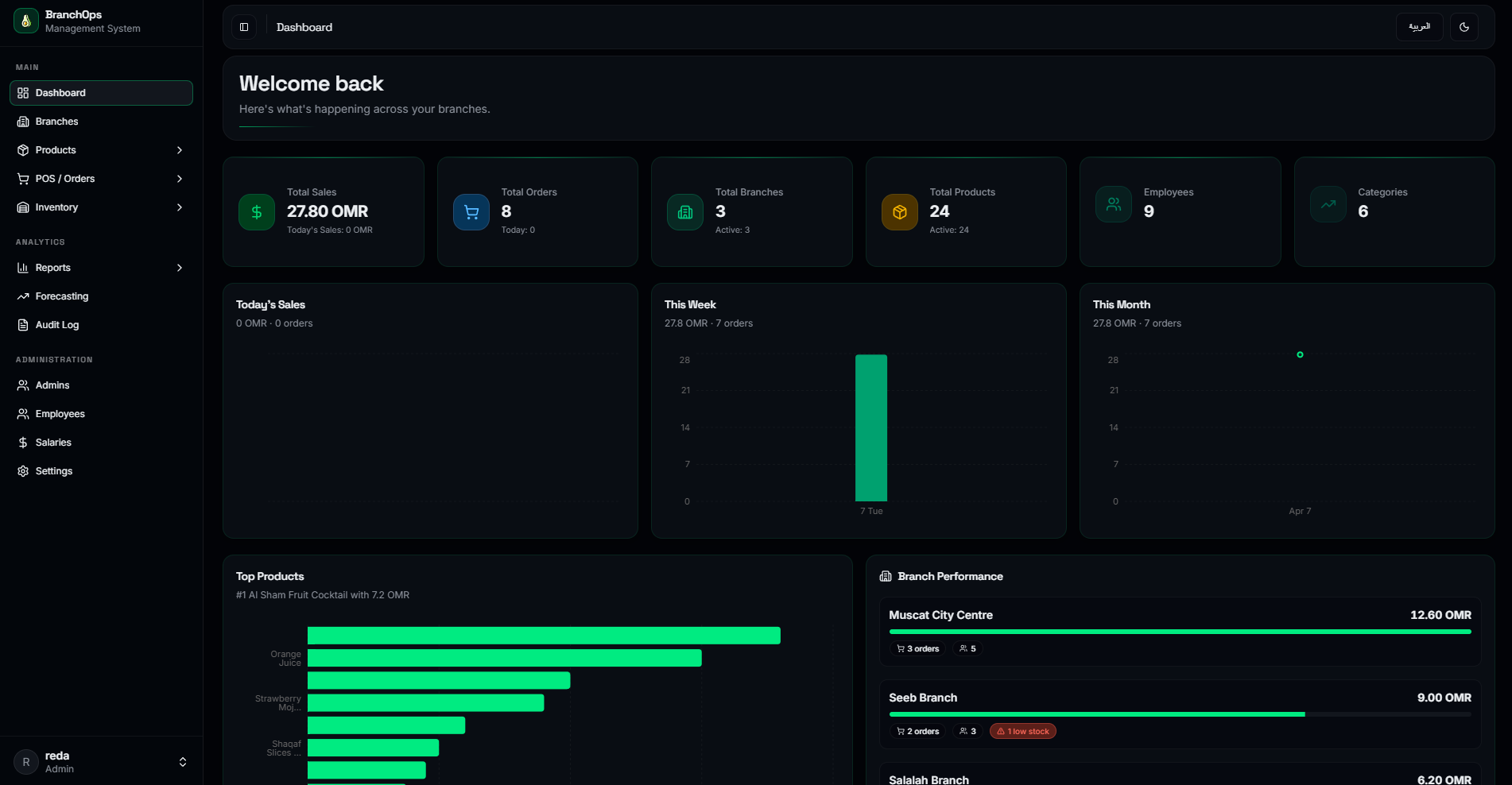Open Settings in the sidebar
1512x785 pixels.
click(x=101, y=471)
